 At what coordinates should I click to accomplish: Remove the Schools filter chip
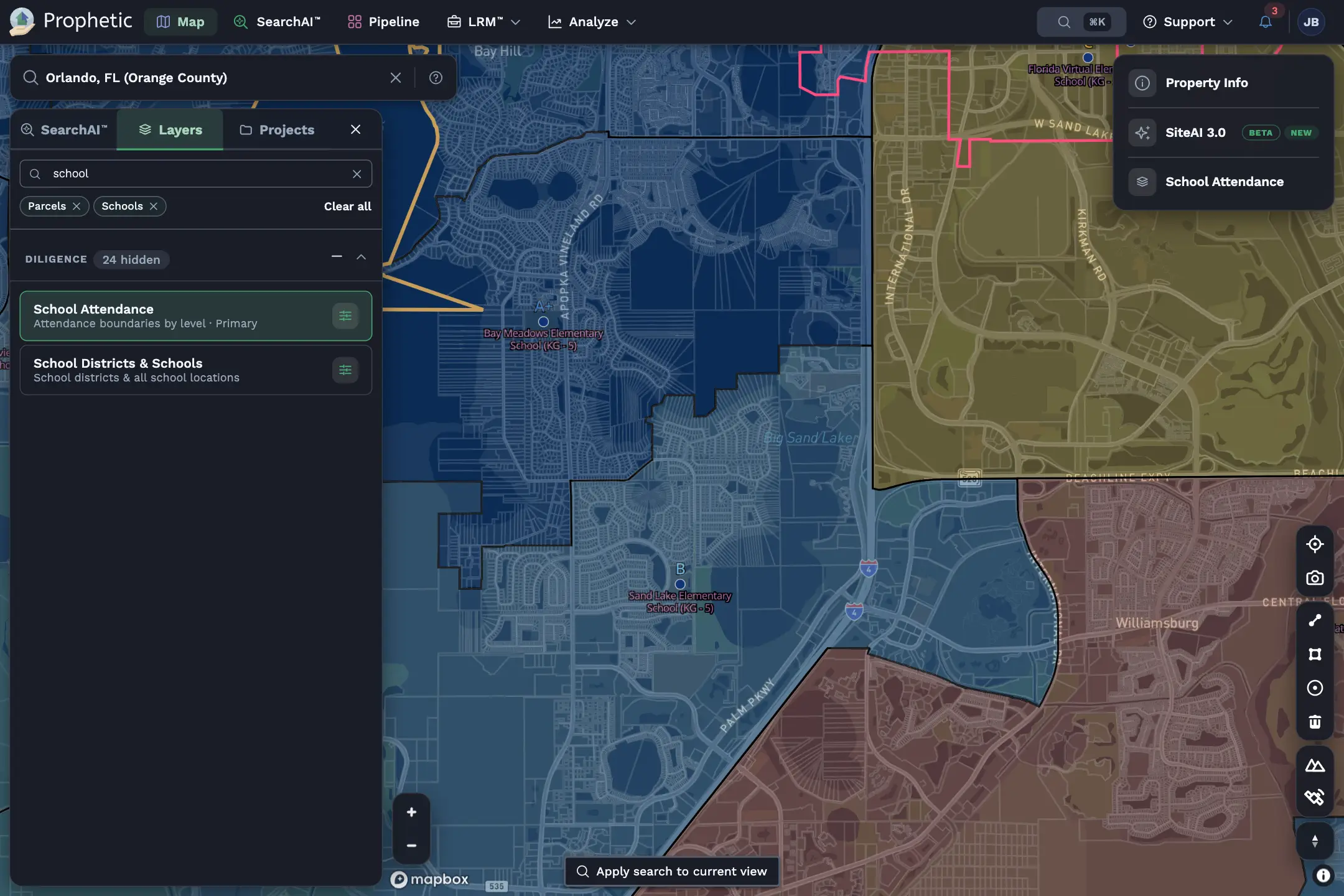(154, 206)
